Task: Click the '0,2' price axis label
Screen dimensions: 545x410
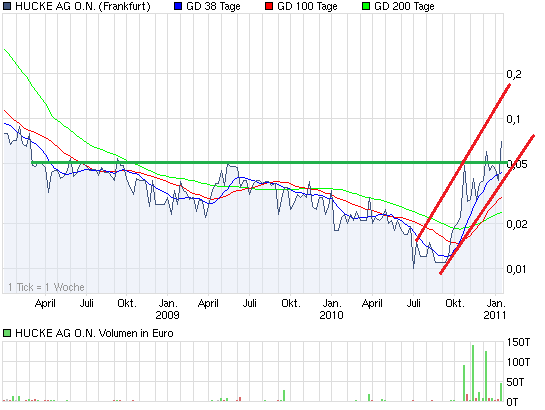Action: pos(514,74)
